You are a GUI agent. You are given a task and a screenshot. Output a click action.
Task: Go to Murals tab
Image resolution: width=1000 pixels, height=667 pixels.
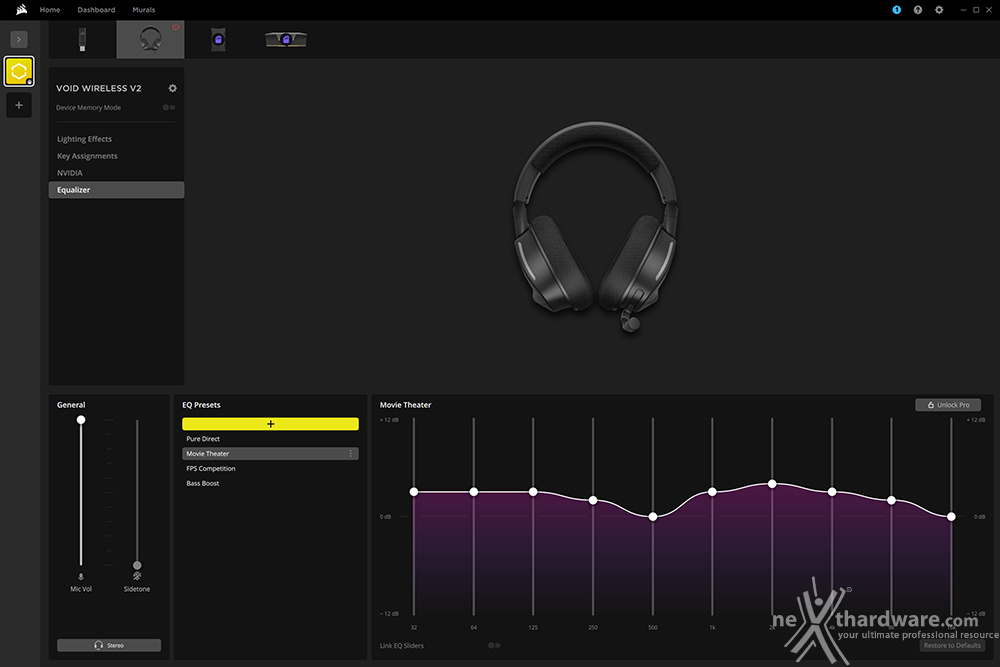[x=143, y=10]
